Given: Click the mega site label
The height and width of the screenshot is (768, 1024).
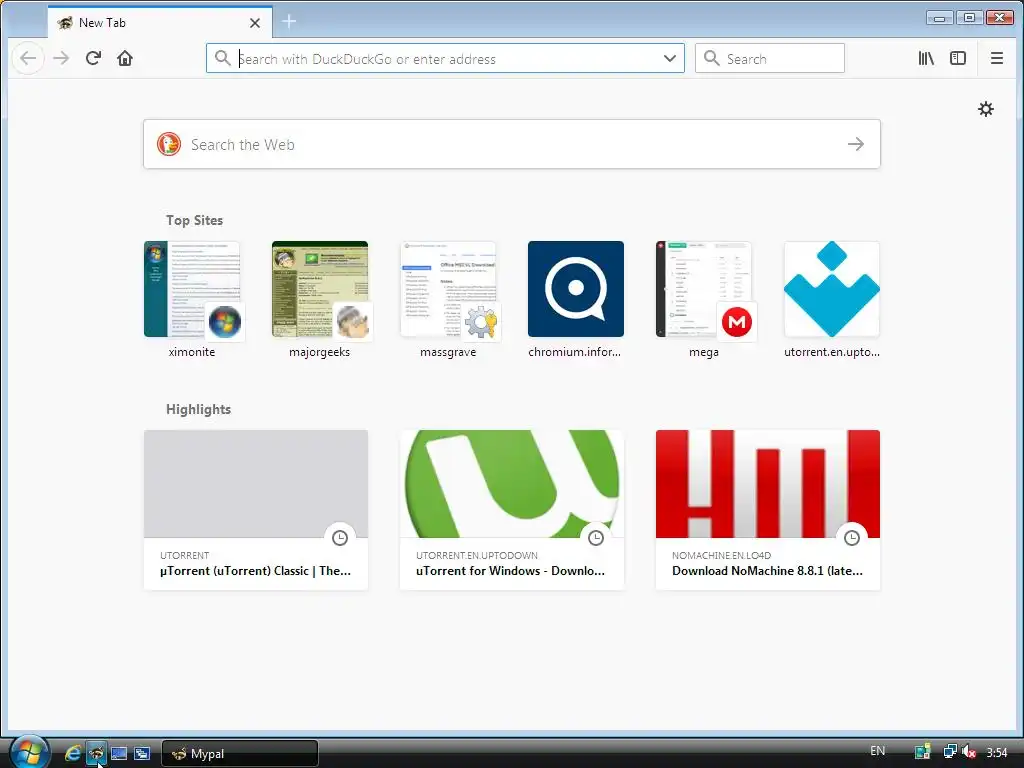Looking at the screenshot, I should (x=704, y=352).
